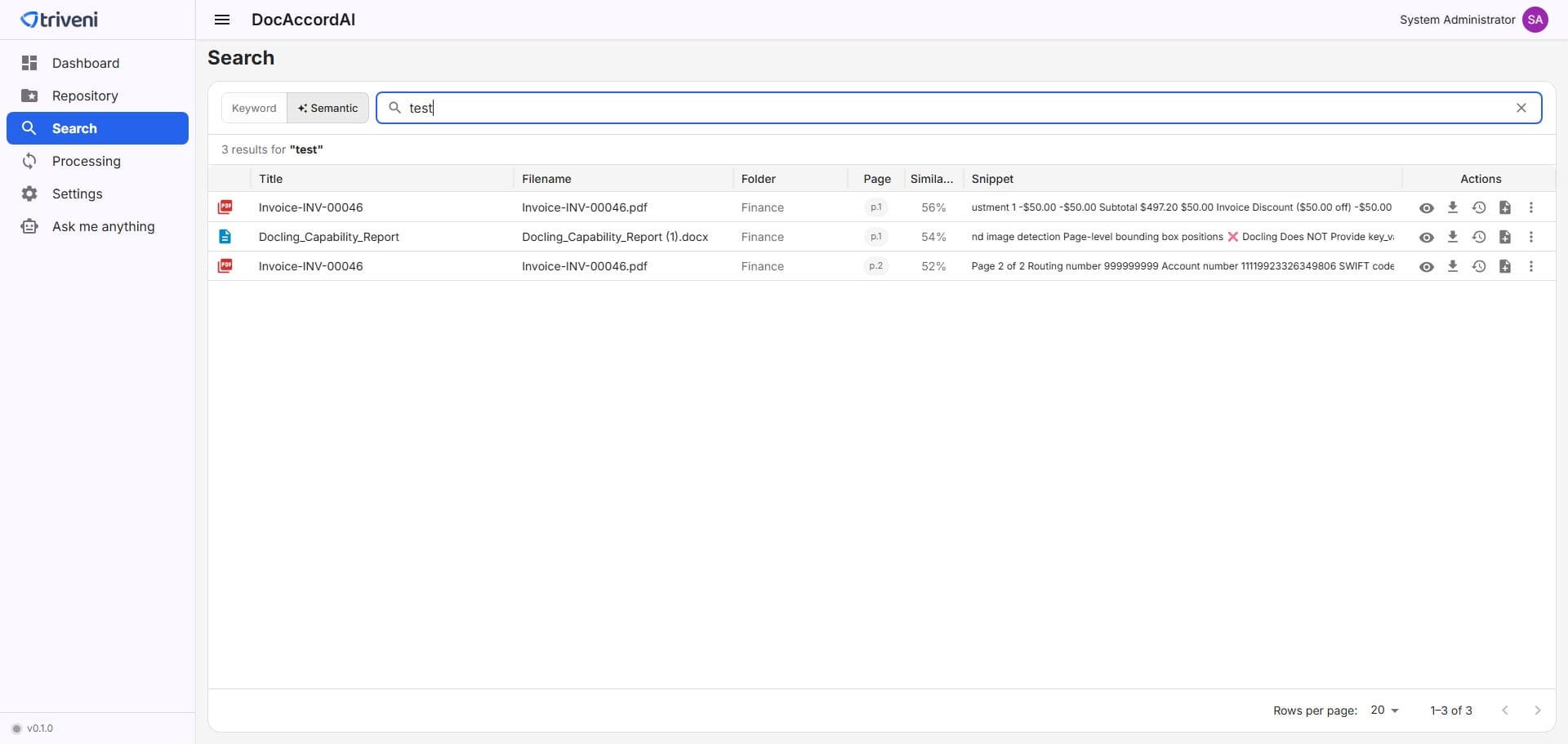Screen dimensions: 1568x744
Task: Open version history for 56% invoice row
Action: tap(1479, 207)
